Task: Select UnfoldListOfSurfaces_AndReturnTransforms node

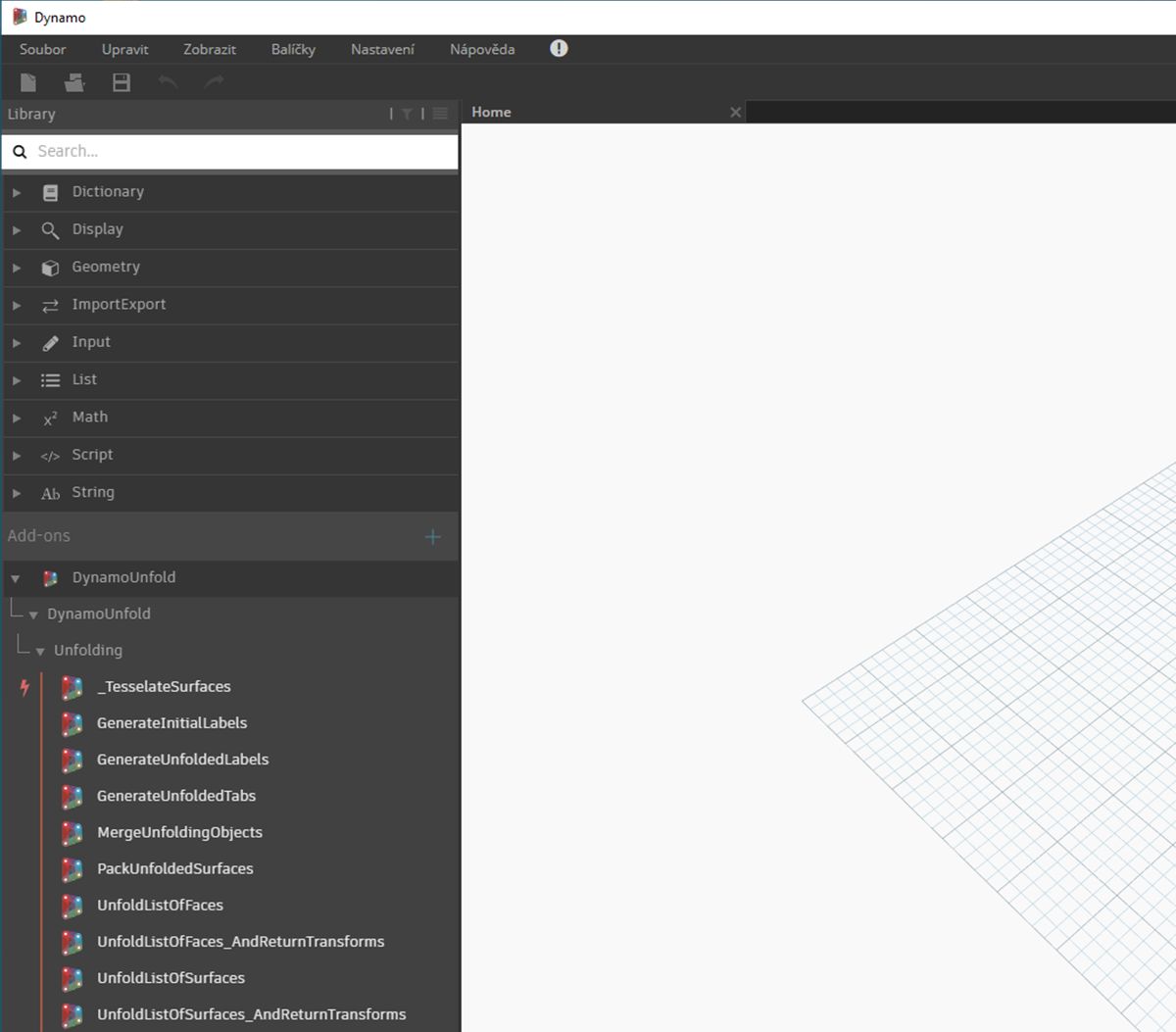Action: point(251,1014)
